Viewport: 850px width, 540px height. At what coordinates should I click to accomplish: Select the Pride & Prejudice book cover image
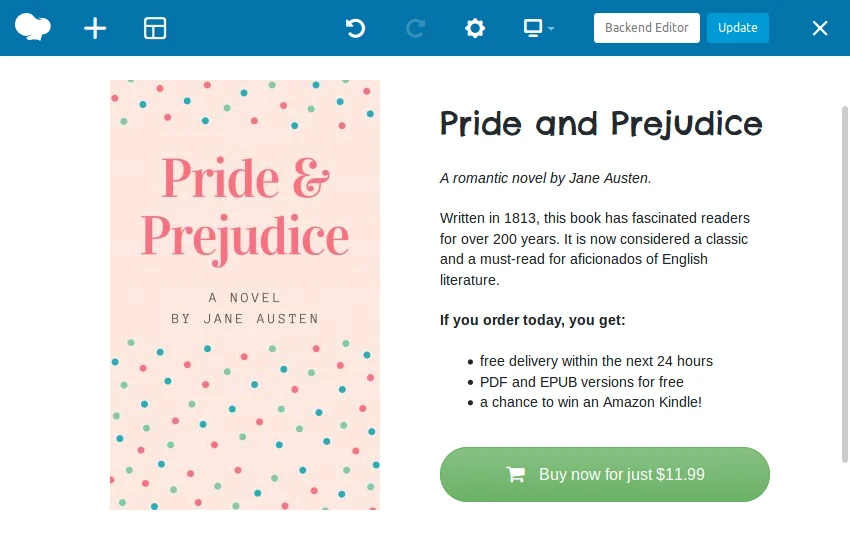(x=245, y=295)
